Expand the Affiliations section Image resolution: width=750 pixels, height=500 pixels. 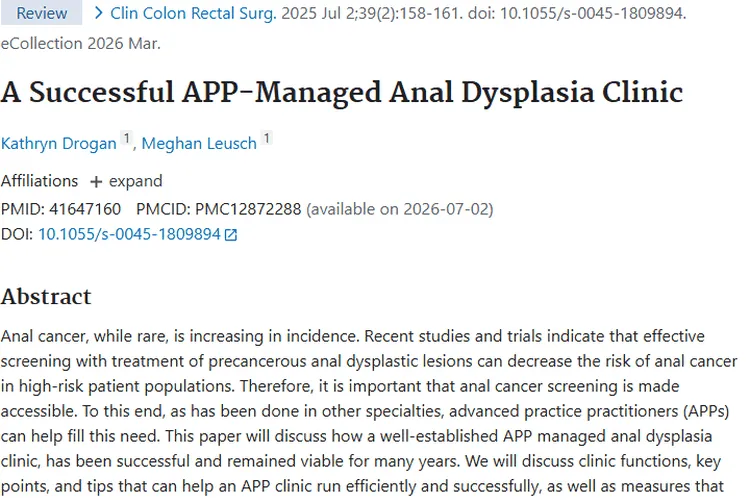pyautogui.click(x=126, y=181)
